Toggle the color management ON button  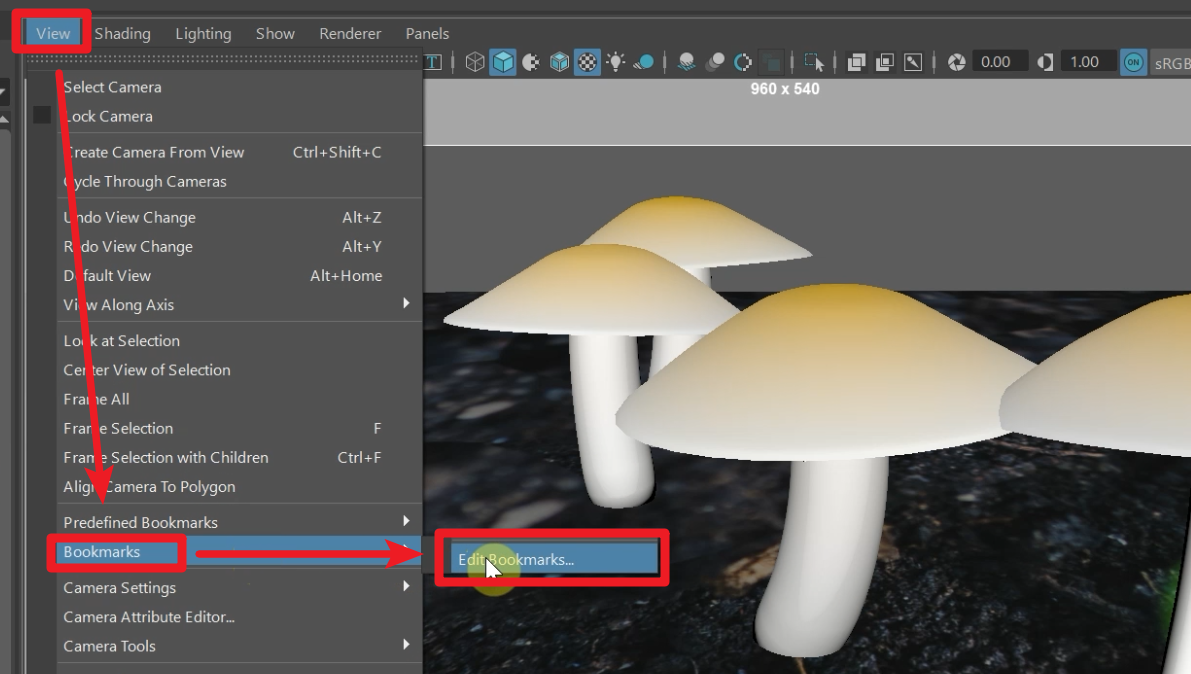pos(1133,62)
